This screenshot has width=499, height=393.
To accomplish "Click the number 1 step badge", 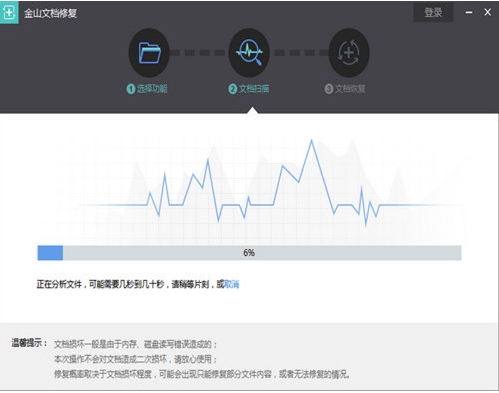I will click(131, 89).
